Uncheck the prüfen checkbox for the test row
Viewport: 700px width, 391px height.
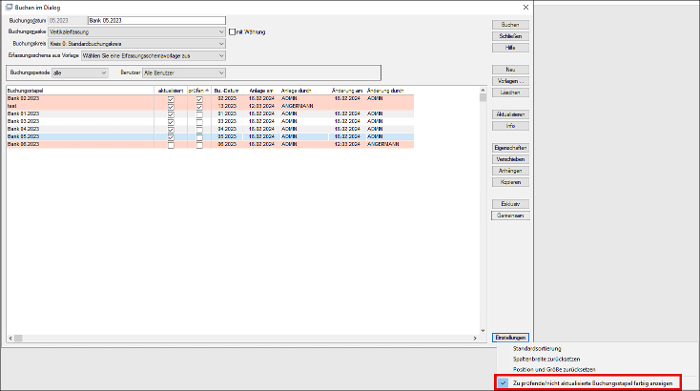point(199,107)
